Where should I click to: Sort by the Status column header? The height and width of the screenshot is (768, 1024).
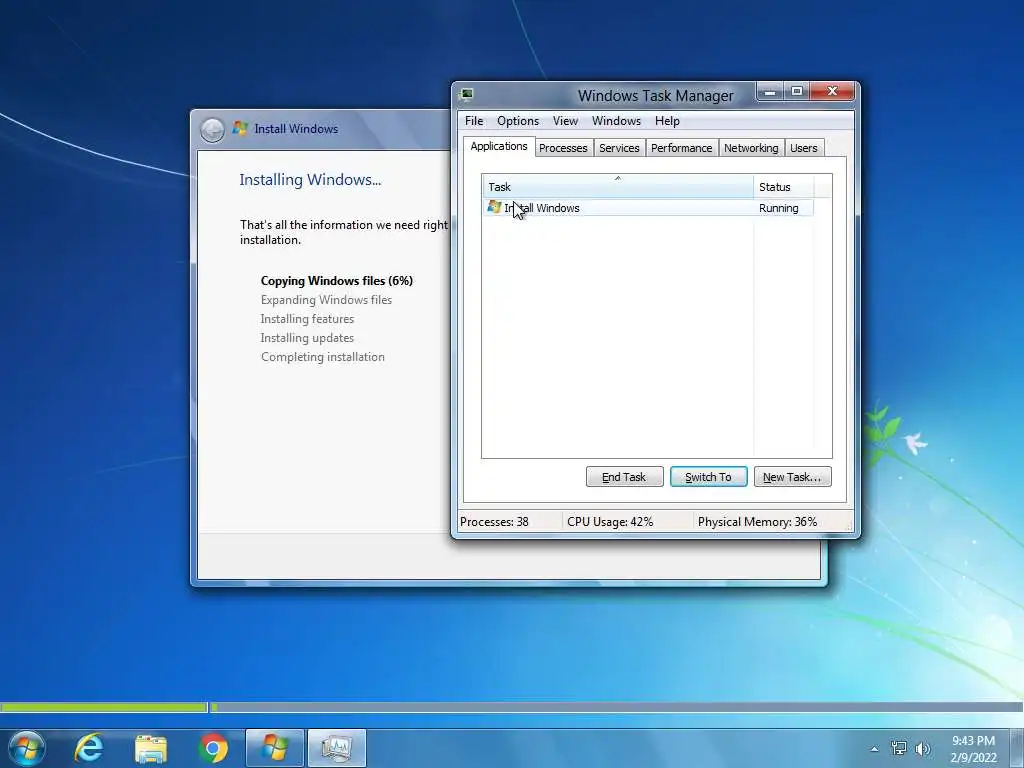(783, 187)
